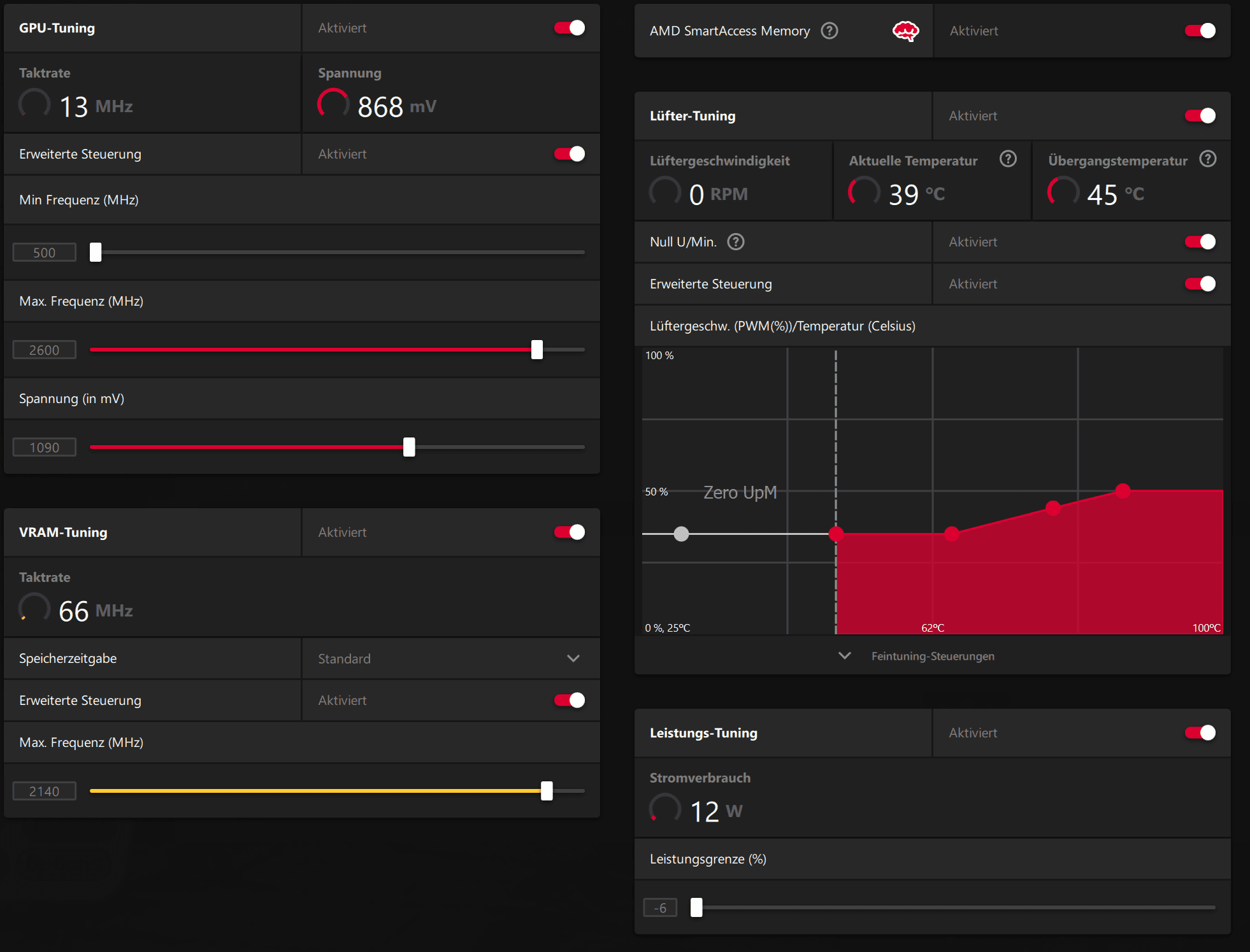Click the AMD SmartAccess Memory help icon

coord(829,31)
